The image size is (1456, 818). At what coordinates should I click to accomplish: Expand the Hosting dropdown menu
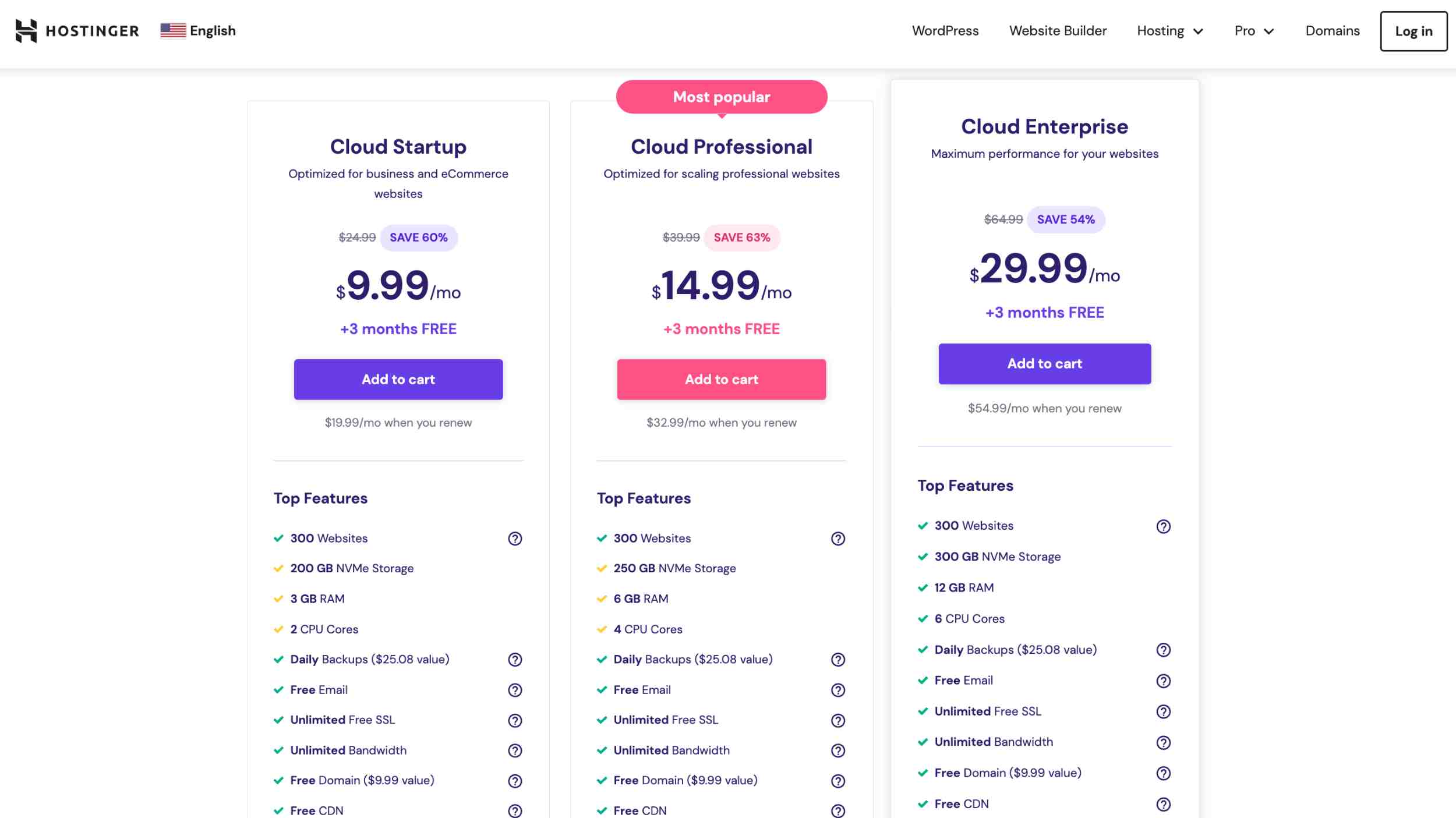point(1170,31)
